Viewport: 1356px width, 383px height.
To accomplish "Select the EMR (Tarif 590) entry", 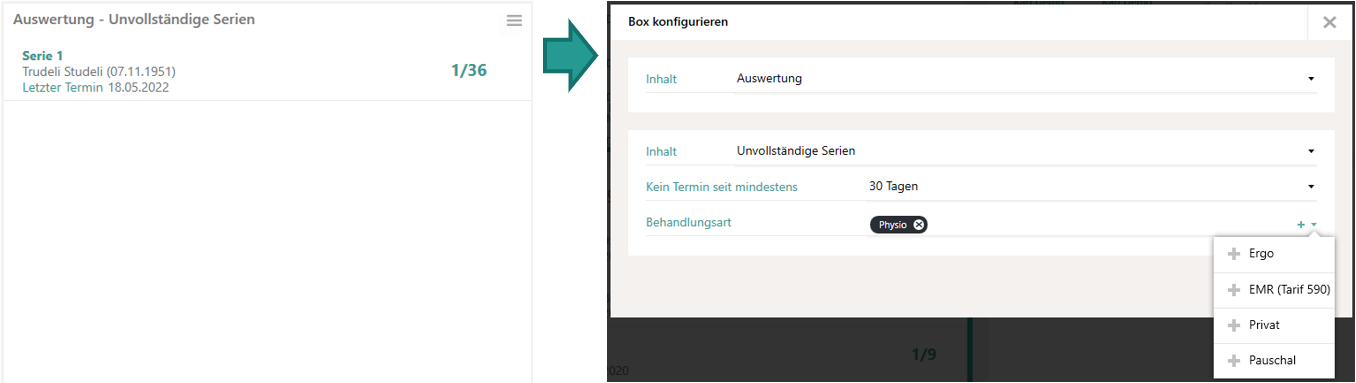I will tap(1274, 290).
